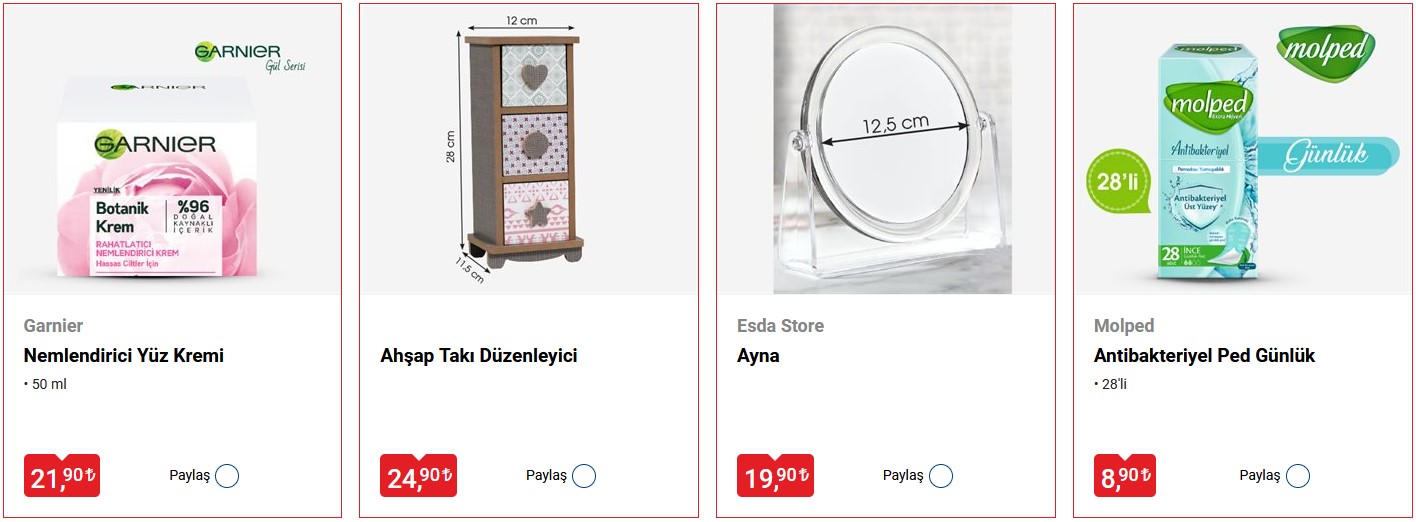Click the Esda Store brand name
The height and width of the screenshot is (522, 1416).
click(780, 326)
